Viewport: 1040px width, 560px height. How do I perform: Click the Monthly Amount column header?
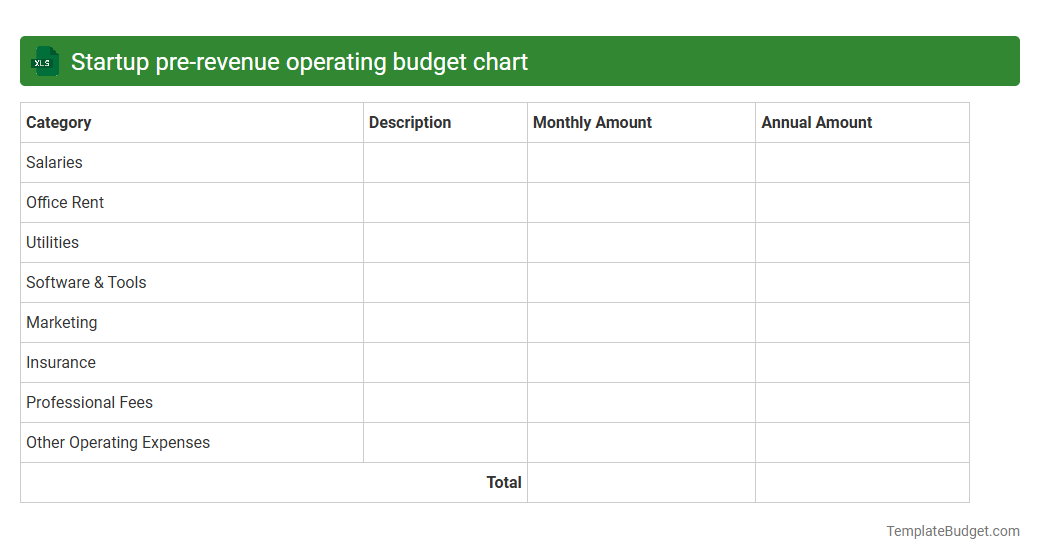click(641, 123)
